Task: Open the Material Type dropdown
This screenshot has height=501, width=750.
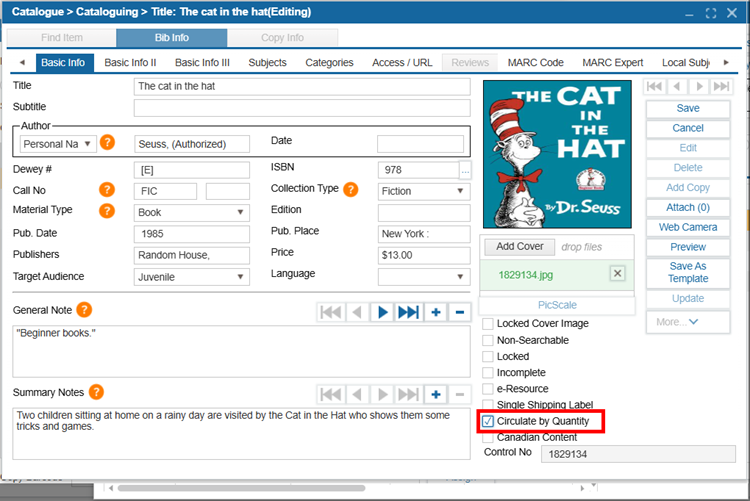Action: pos(191,212)
